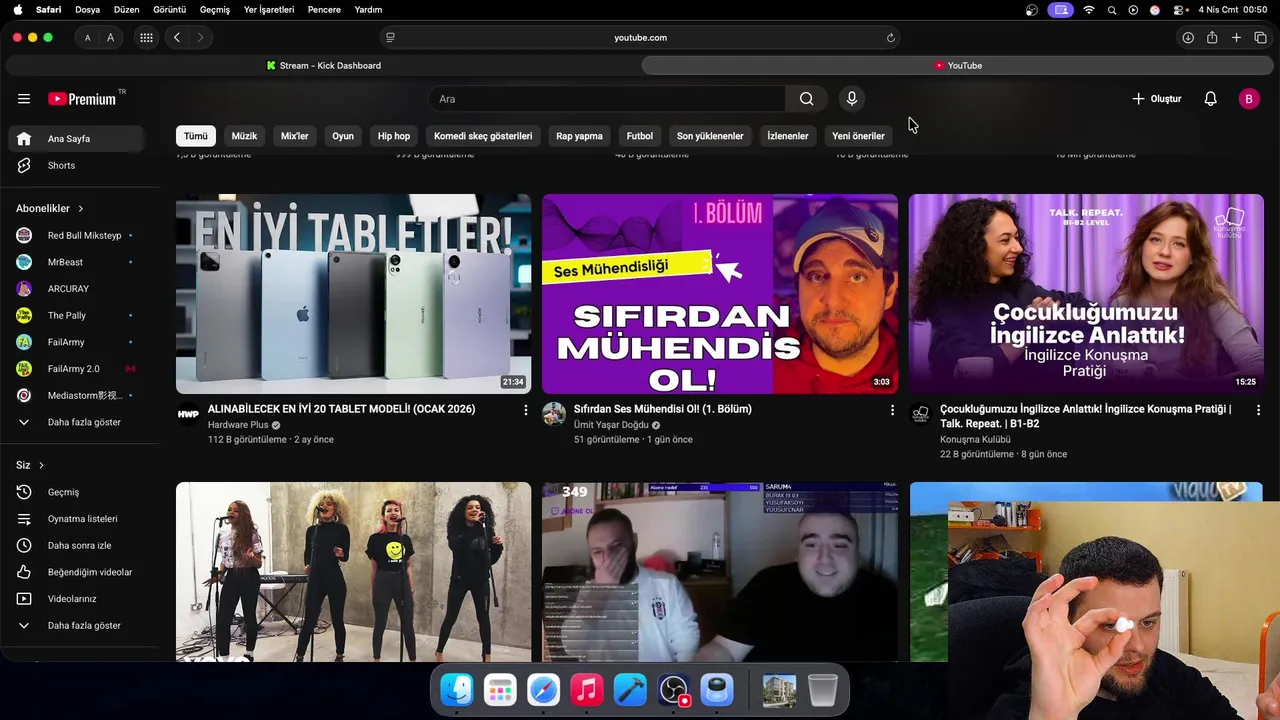The width and height of the screenshot is (1280, 720).
Task: Open the YouTube hamburger guide menu
Action: [24, 99]
